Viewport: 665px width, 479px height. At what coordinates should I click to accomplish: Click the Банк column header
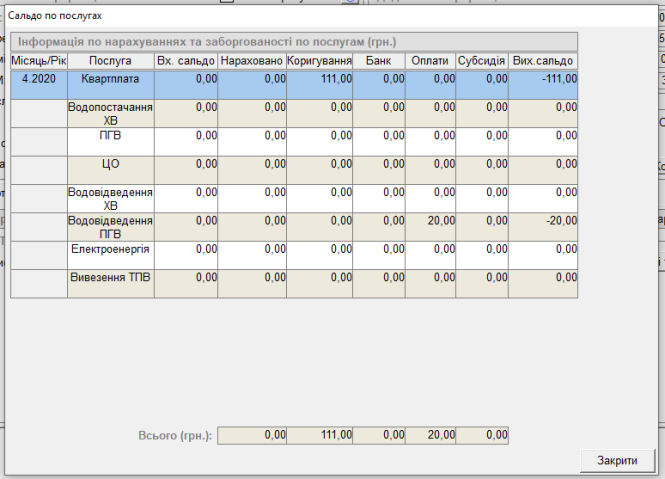click(380, 62)
